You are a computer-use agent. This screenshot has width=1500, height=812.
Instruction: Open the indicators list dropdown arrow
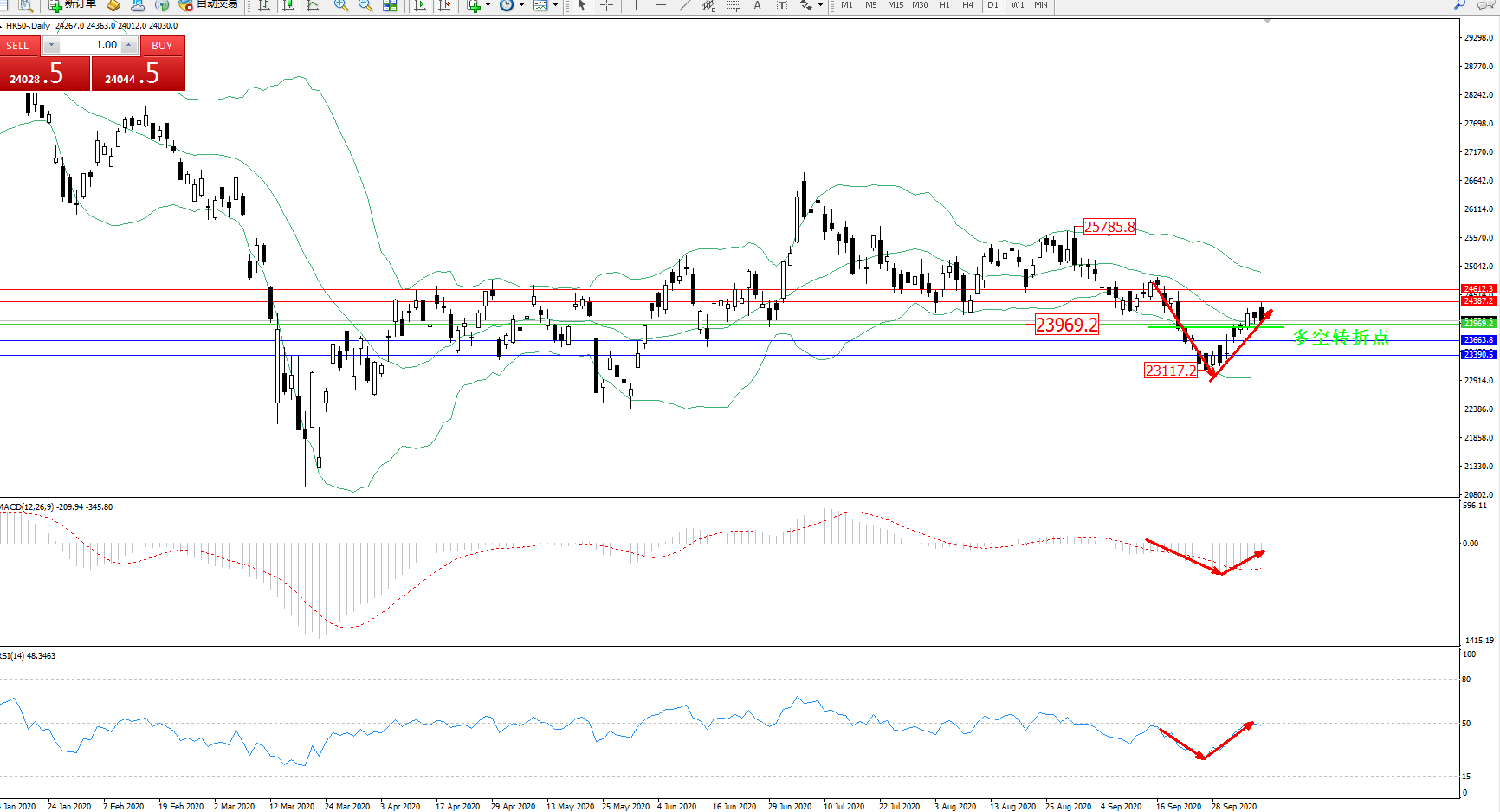pyautogui.click(x=488, y=5)
